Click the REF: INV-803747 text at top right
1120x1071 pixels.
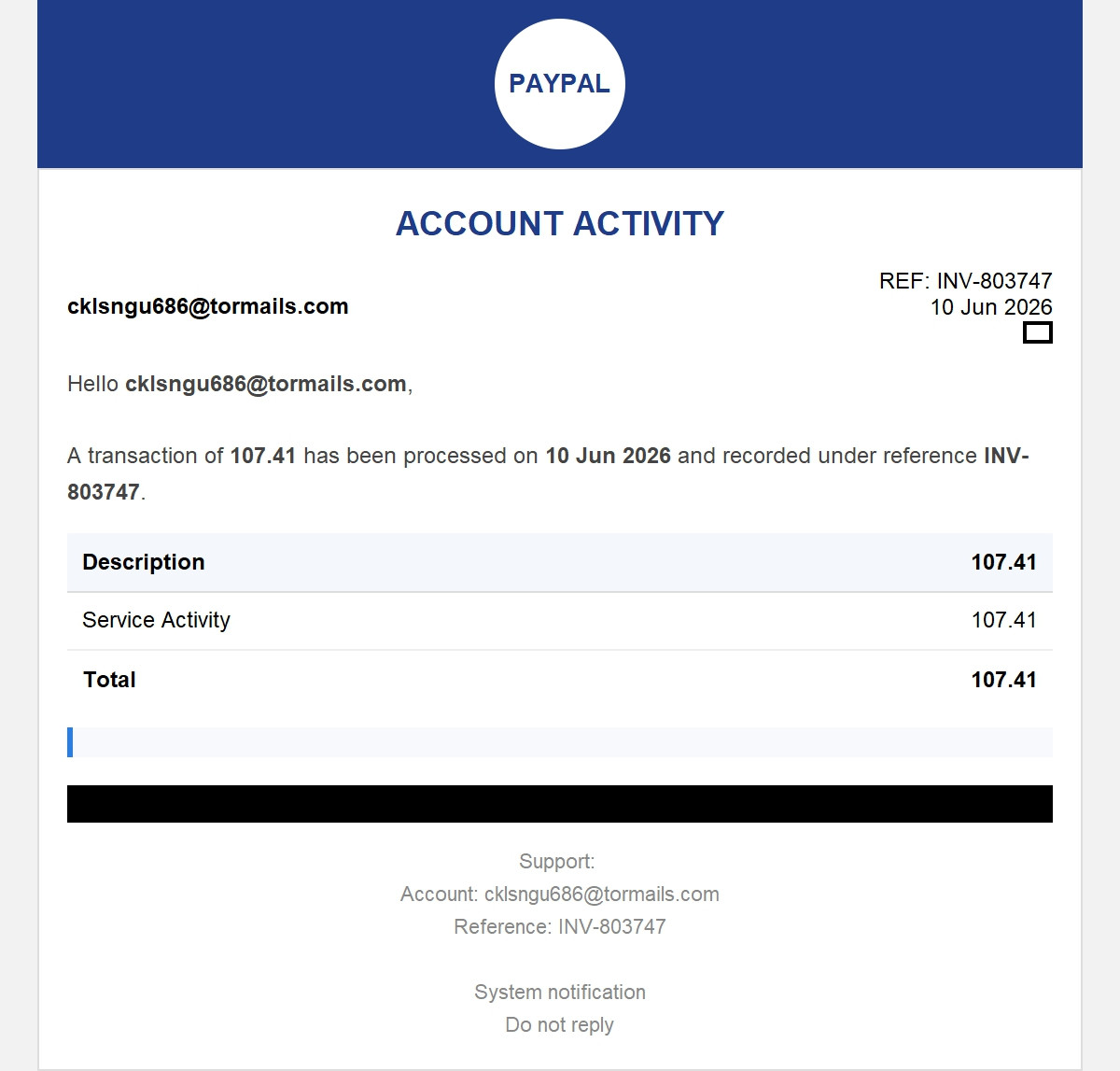pyautogui.click(x=966, y=281)
